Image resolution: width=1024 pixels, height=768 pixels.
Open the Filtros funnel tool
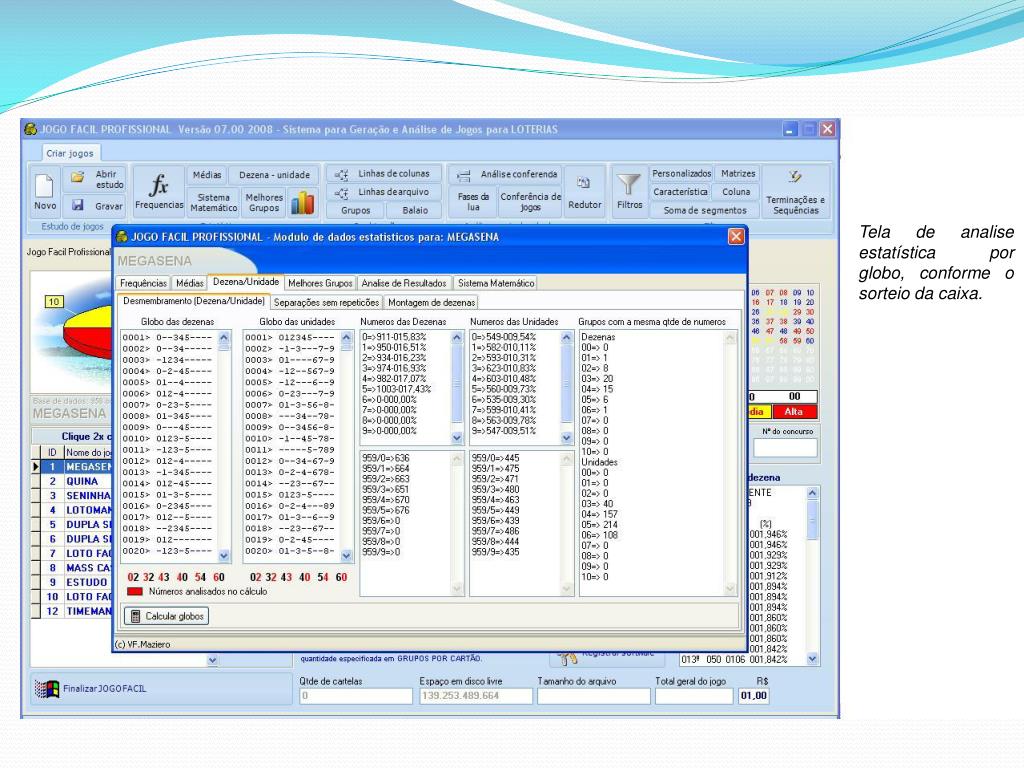pyautogui.click(x=630, y=191)
